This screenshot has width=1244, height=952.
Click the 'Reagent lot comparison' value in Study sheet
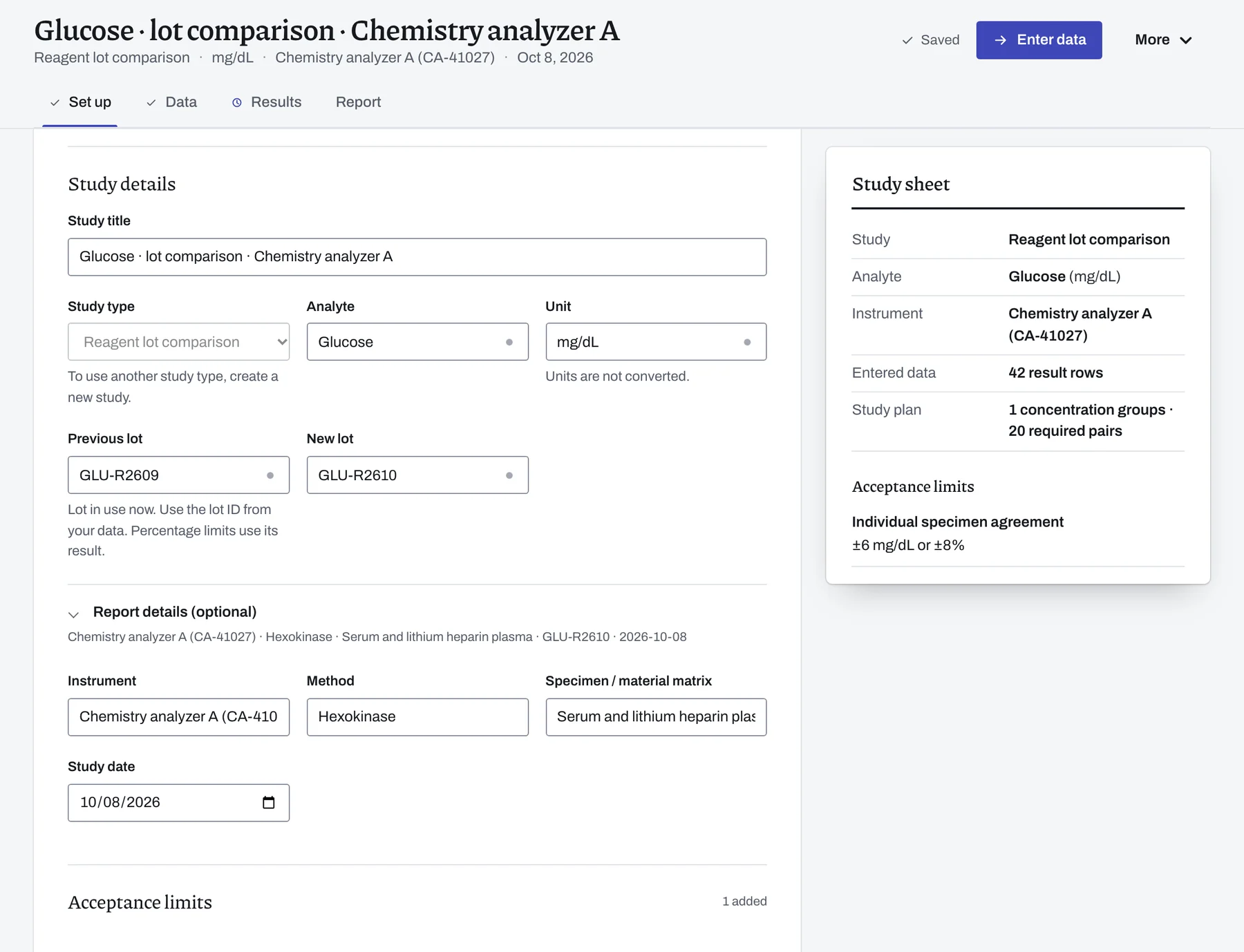click(x=1089, y=240)
